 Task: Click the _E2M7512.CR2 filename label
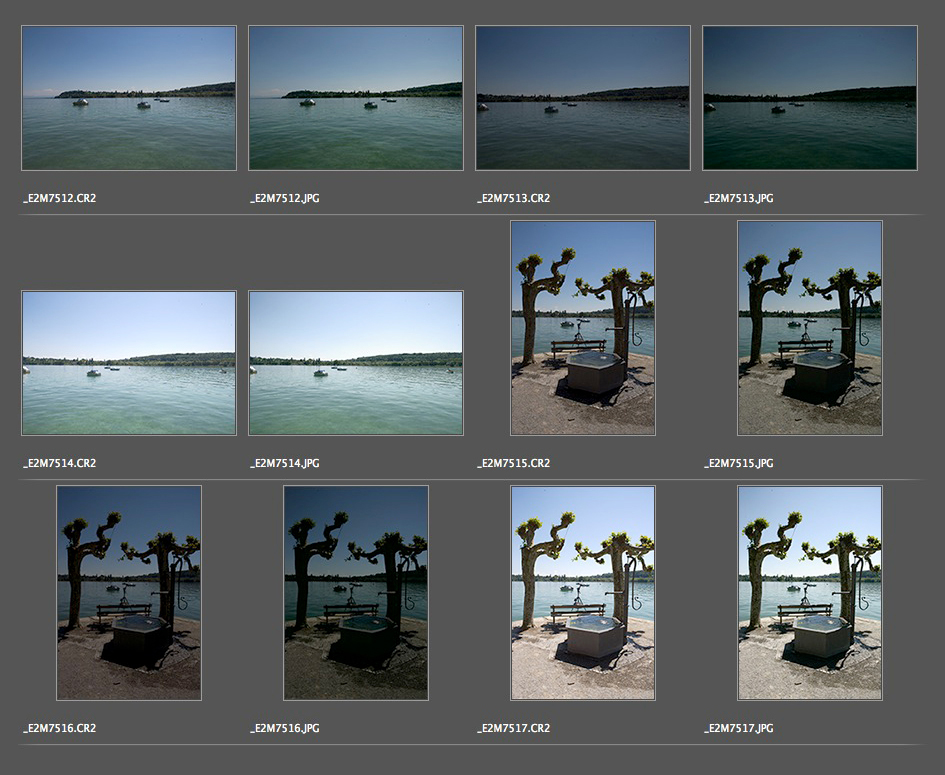coord(60,199)
